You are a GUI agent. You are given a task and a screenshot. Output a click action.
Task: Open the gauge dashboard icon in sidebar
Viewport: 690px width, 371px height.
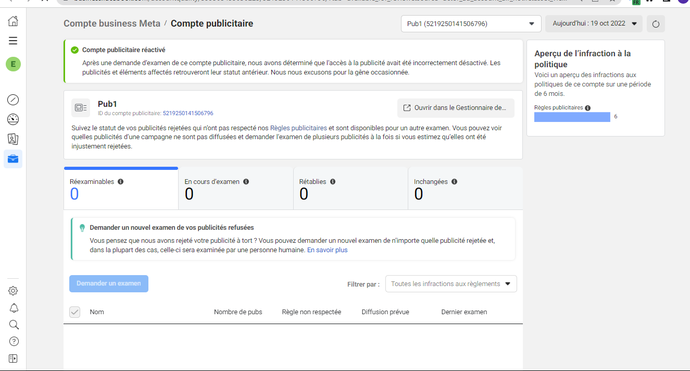coord(13,119)
